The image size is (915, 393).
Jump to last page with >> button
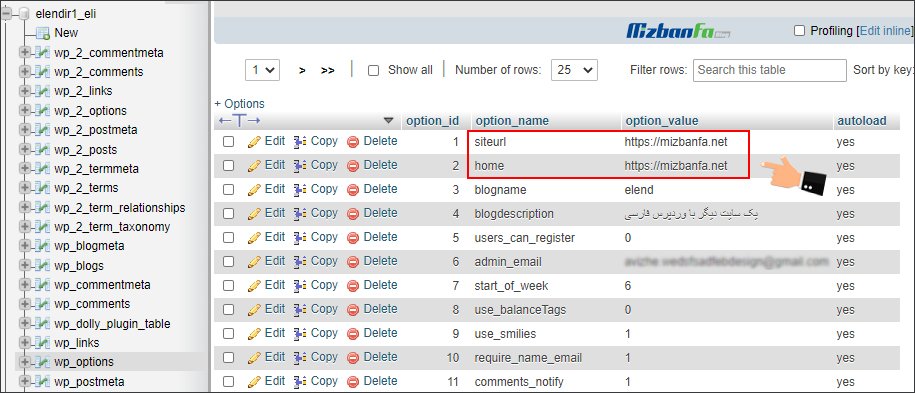tap(328, 71)
